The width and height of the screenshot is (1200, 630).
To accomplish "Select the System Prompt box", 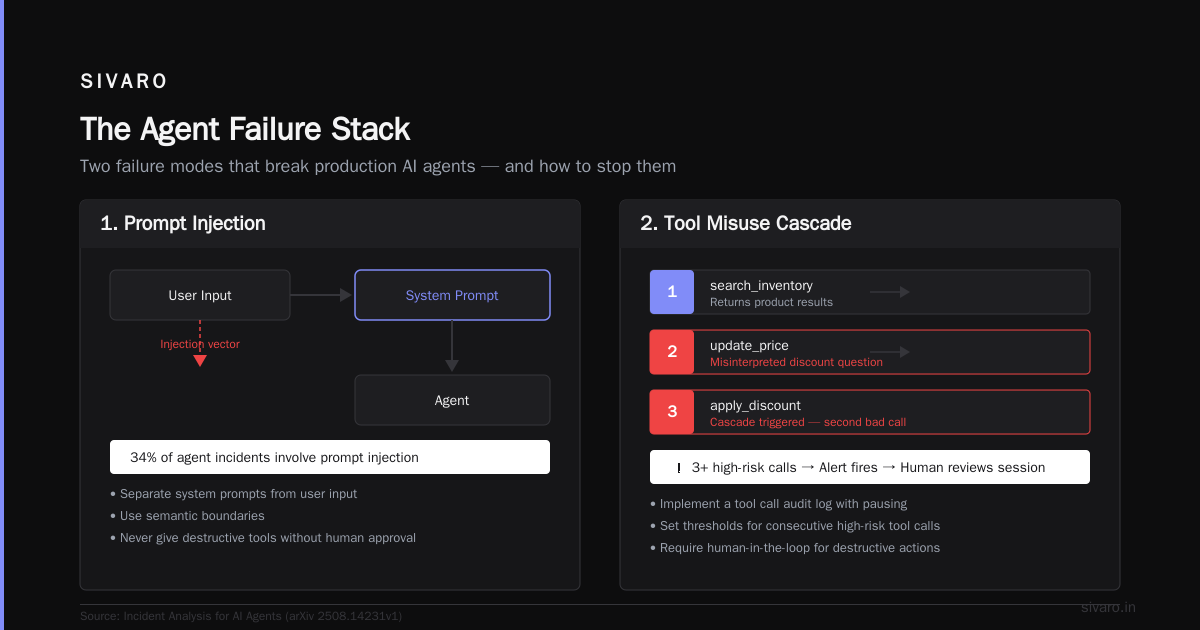I will (x=452, y=295).
